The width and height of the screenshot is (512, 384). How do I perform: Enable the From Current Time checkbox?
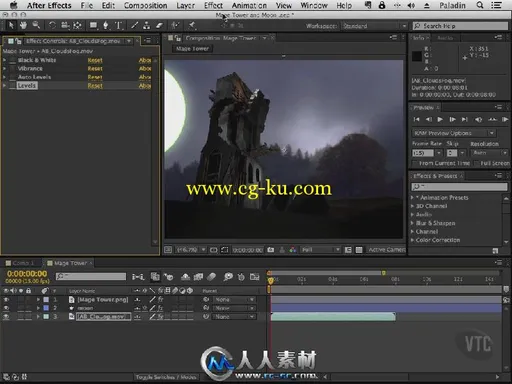(415, 163)
